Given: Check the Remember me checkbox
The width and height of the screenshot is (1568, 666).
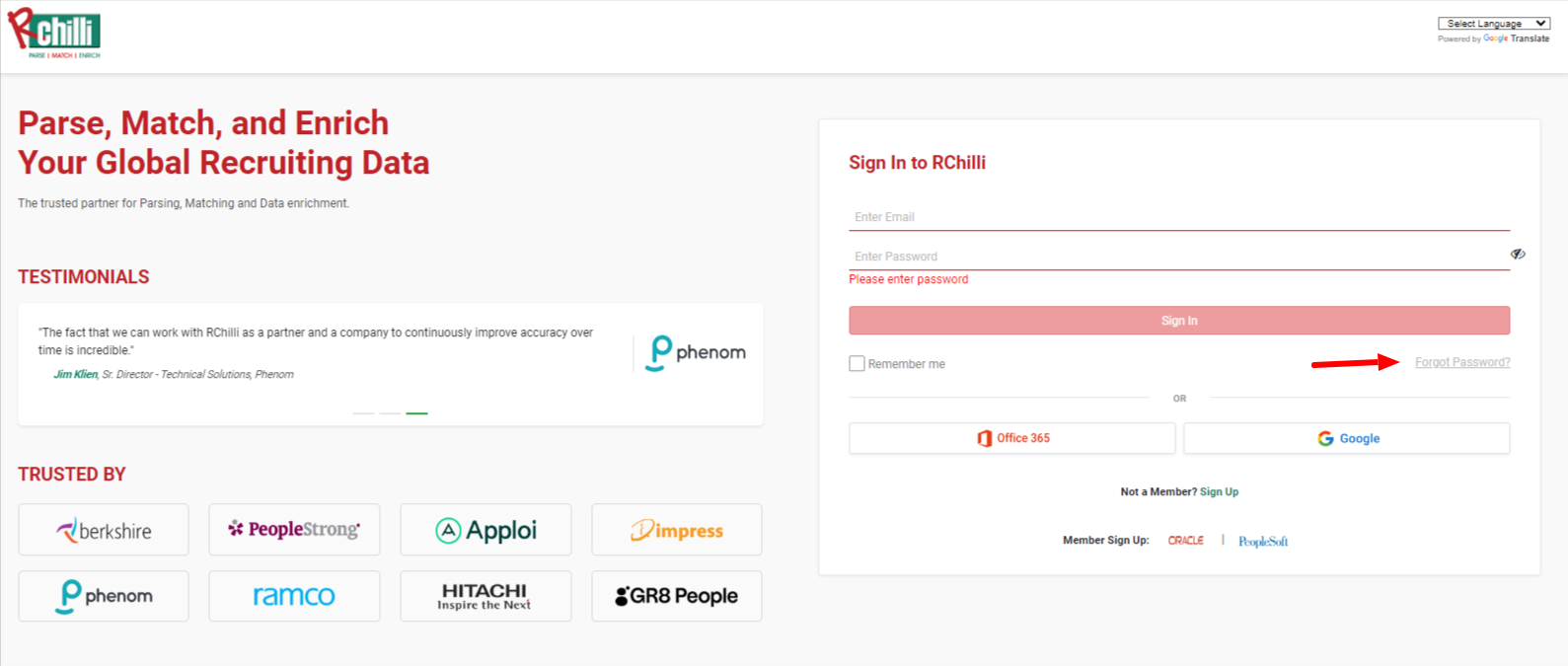Looking at the screenshot, I should (x=857, y=363).
